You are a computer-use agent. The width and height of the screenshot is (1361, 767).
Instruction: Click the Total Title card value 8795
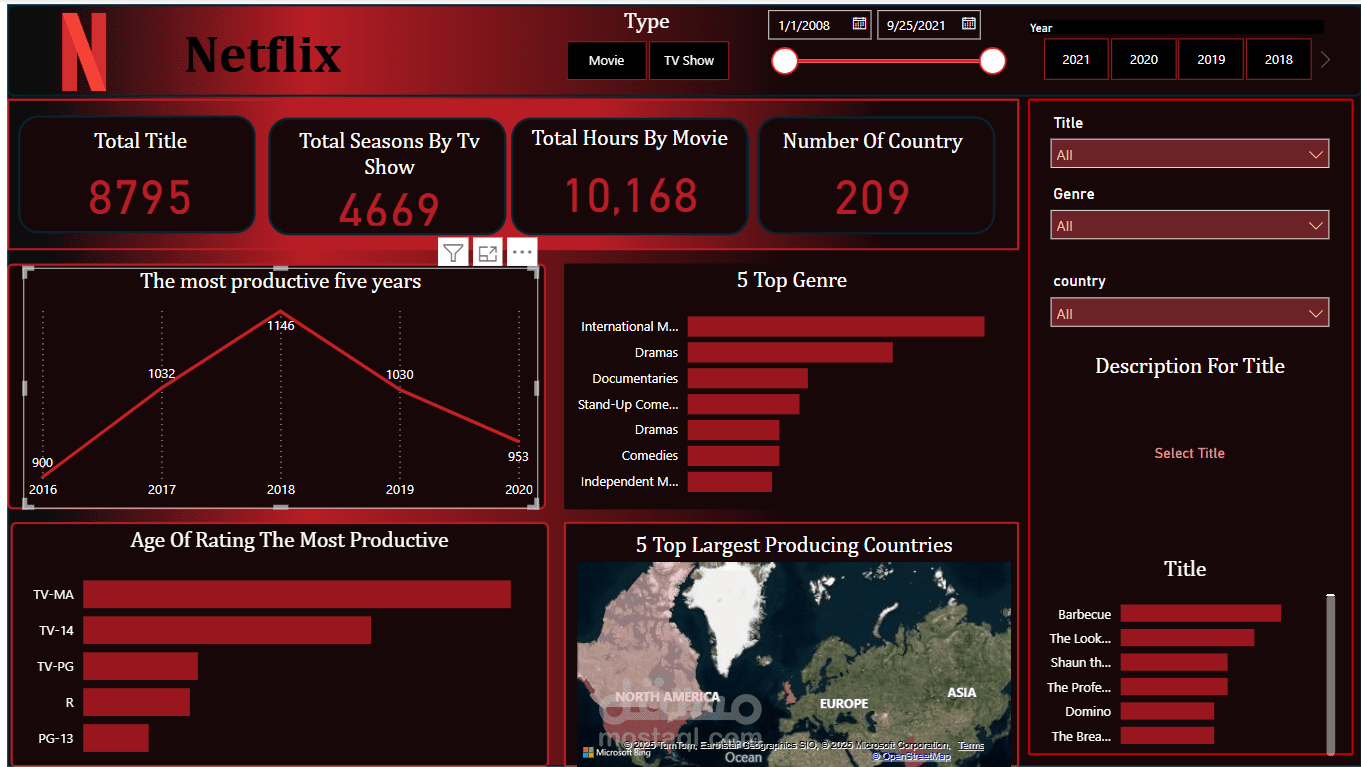[x=140, y=197]
